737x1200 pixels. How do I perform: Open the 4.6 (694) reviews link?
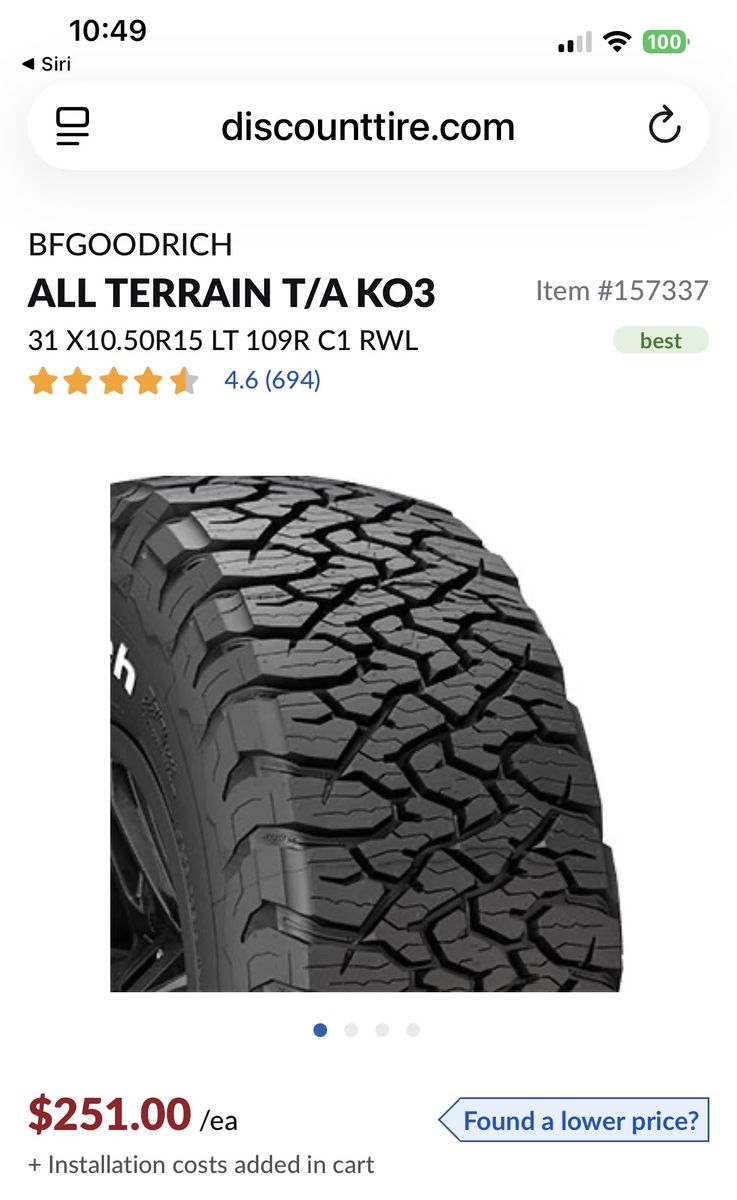272,381
